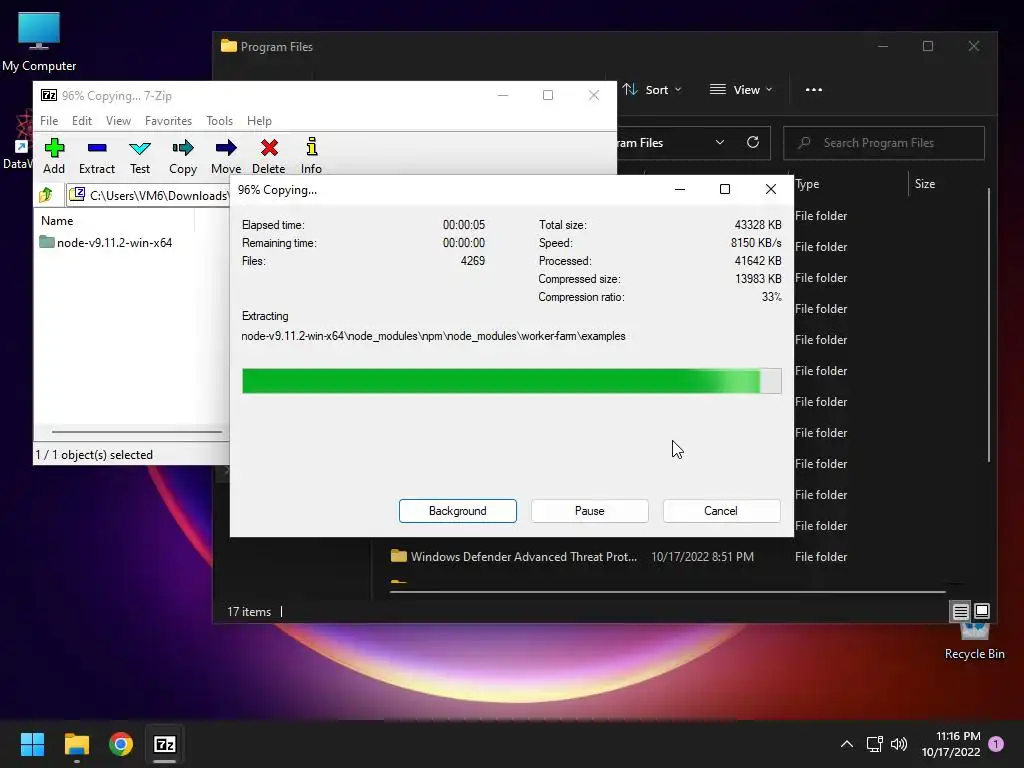1024x768 pixels.
Task: Click the 7-Zip address path field
Action: point(148,195)
